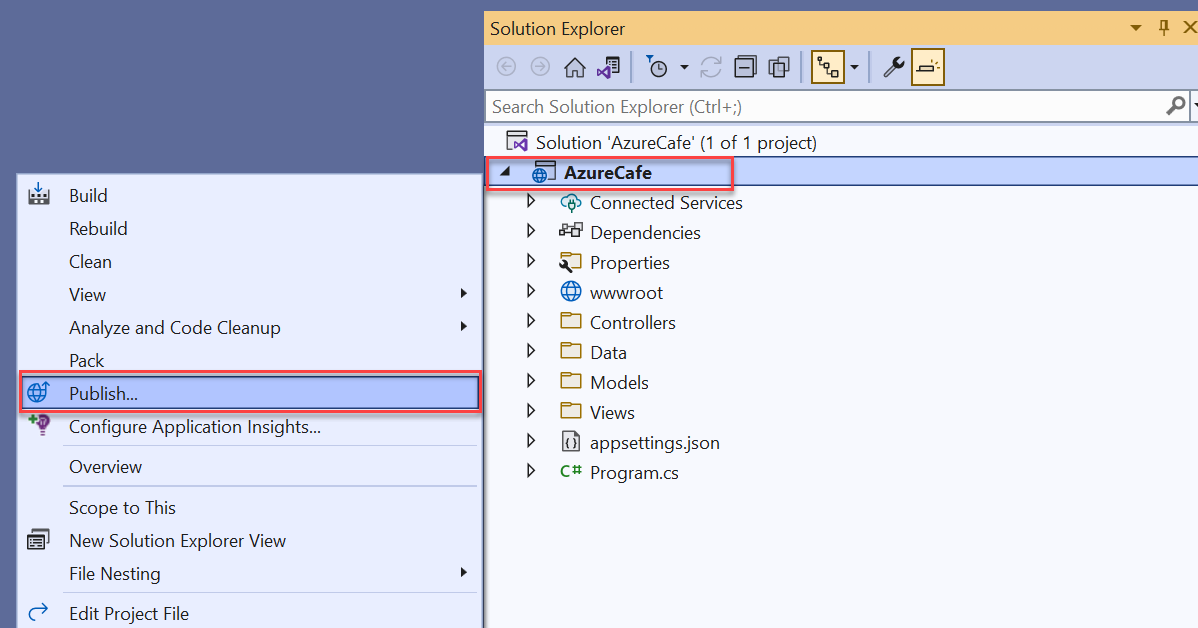
Task: Click the Views folder icon
Action: pyautogui.click(x=571, y=410)
